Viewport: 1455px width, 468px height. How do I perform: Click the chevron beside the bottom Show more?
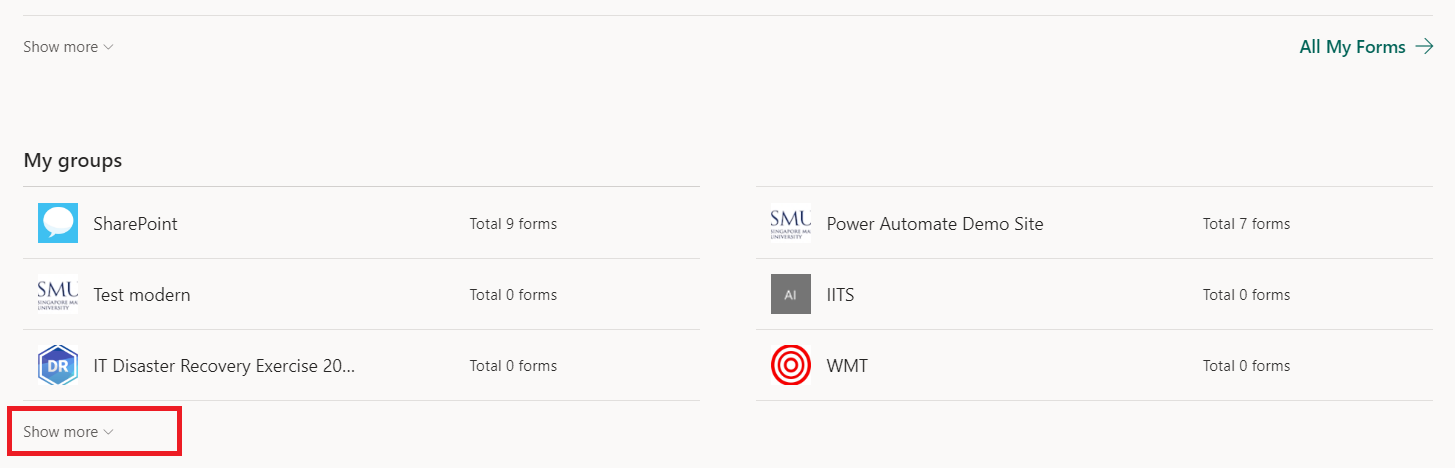pyautogui.click(x=109, y=432)
